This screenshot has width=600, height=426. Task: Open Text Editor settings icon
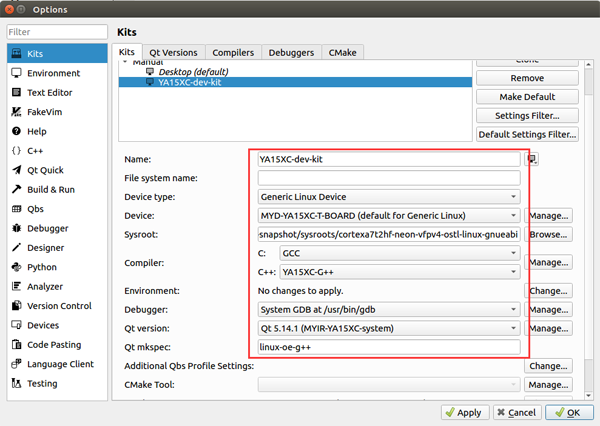tap(16, 92)
